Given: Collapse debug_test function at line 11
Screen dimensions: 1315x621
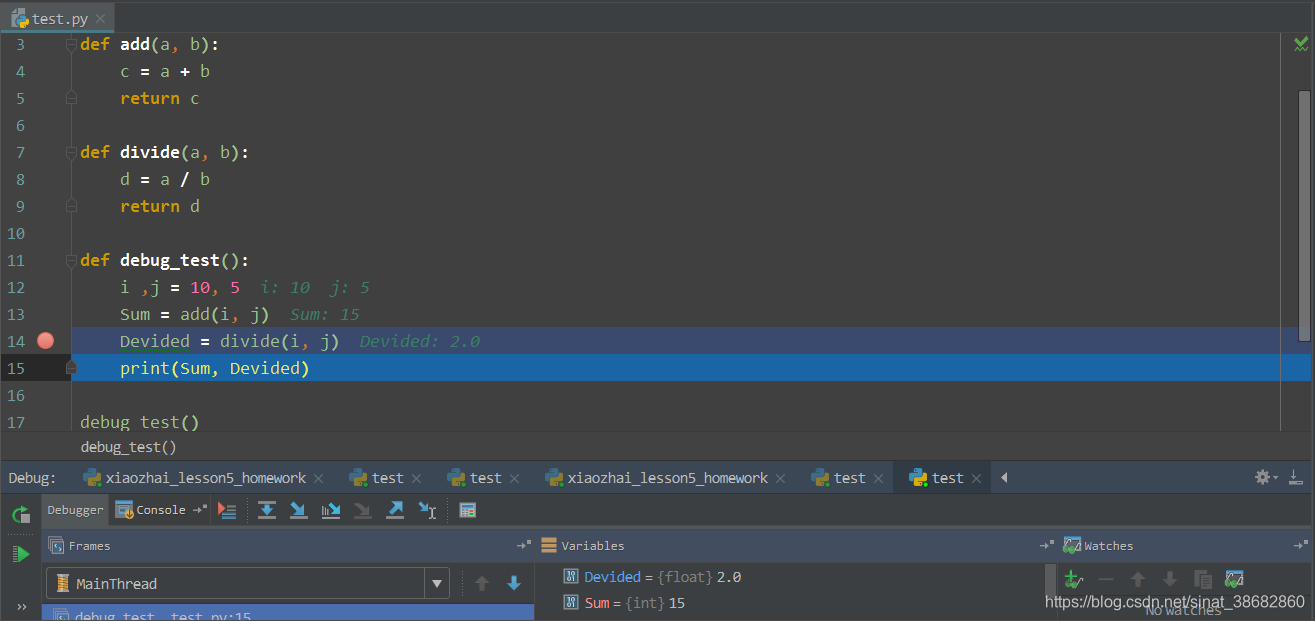Looking at the screenshot, I should coord(70,261).
